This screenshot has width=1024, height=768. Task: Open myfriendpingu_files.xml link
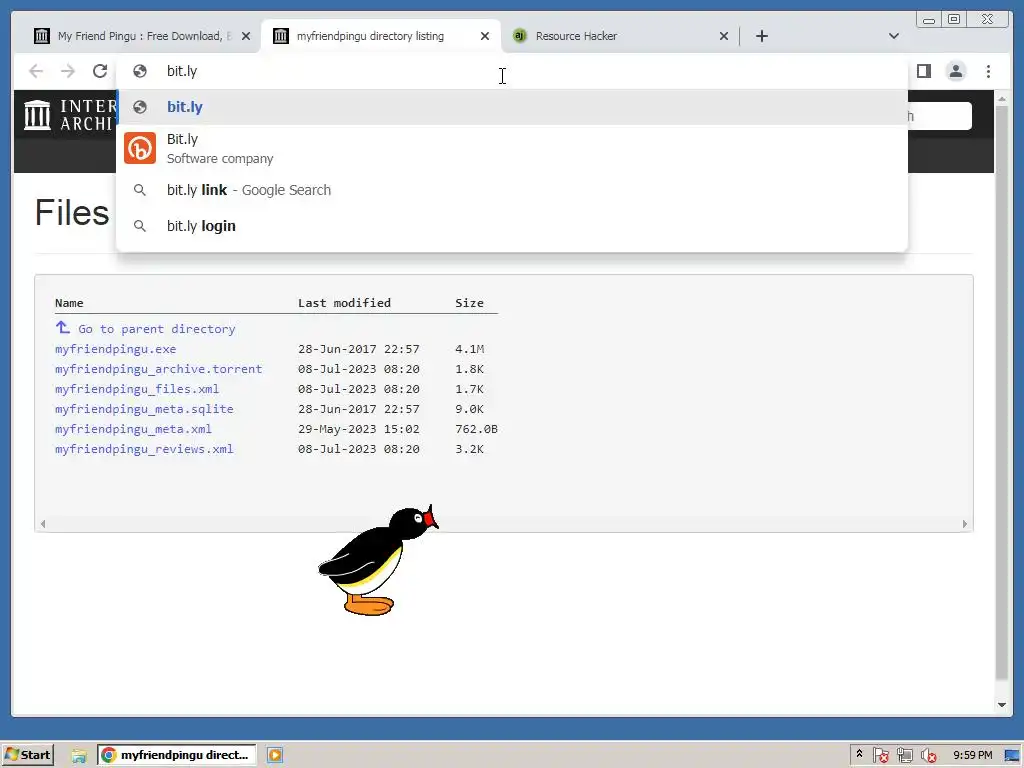[x=137, y=389]
